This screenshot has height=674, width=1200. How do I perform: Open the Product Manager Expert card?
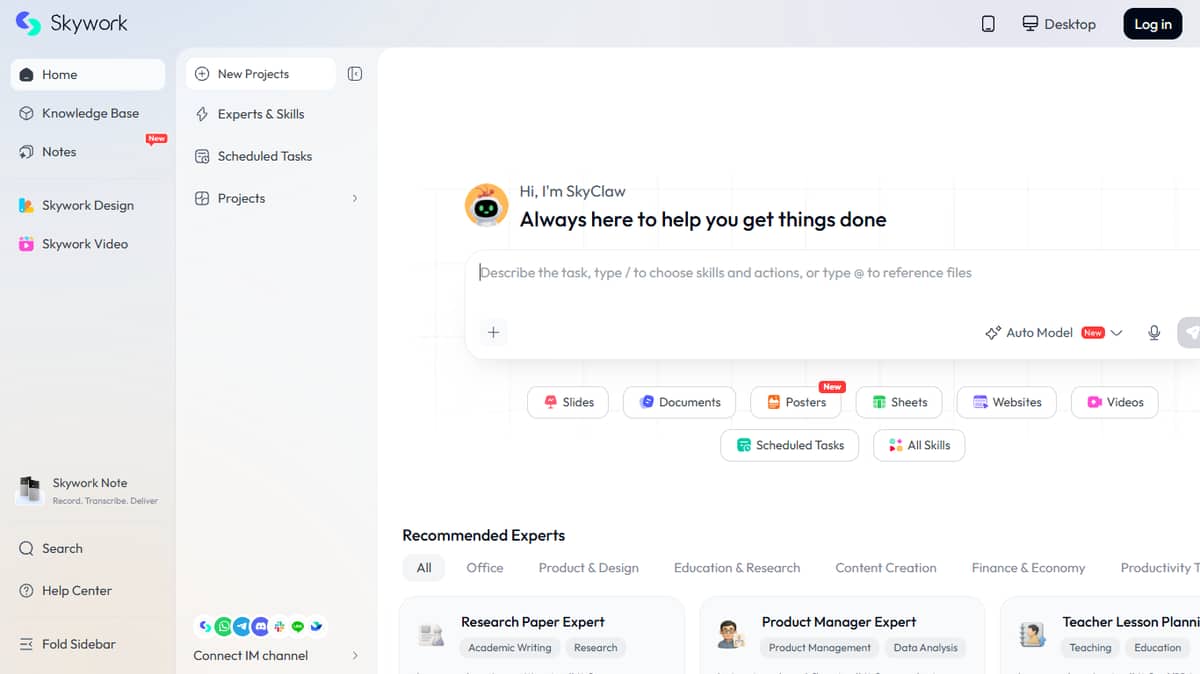pyautogui.click(x=843, y=636)
